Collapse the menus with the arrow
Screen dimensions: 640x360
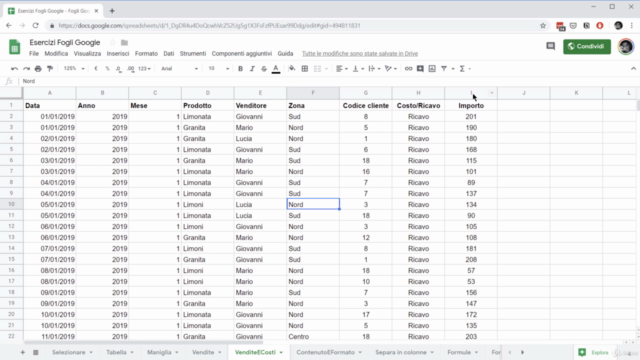tap(633, 69)
